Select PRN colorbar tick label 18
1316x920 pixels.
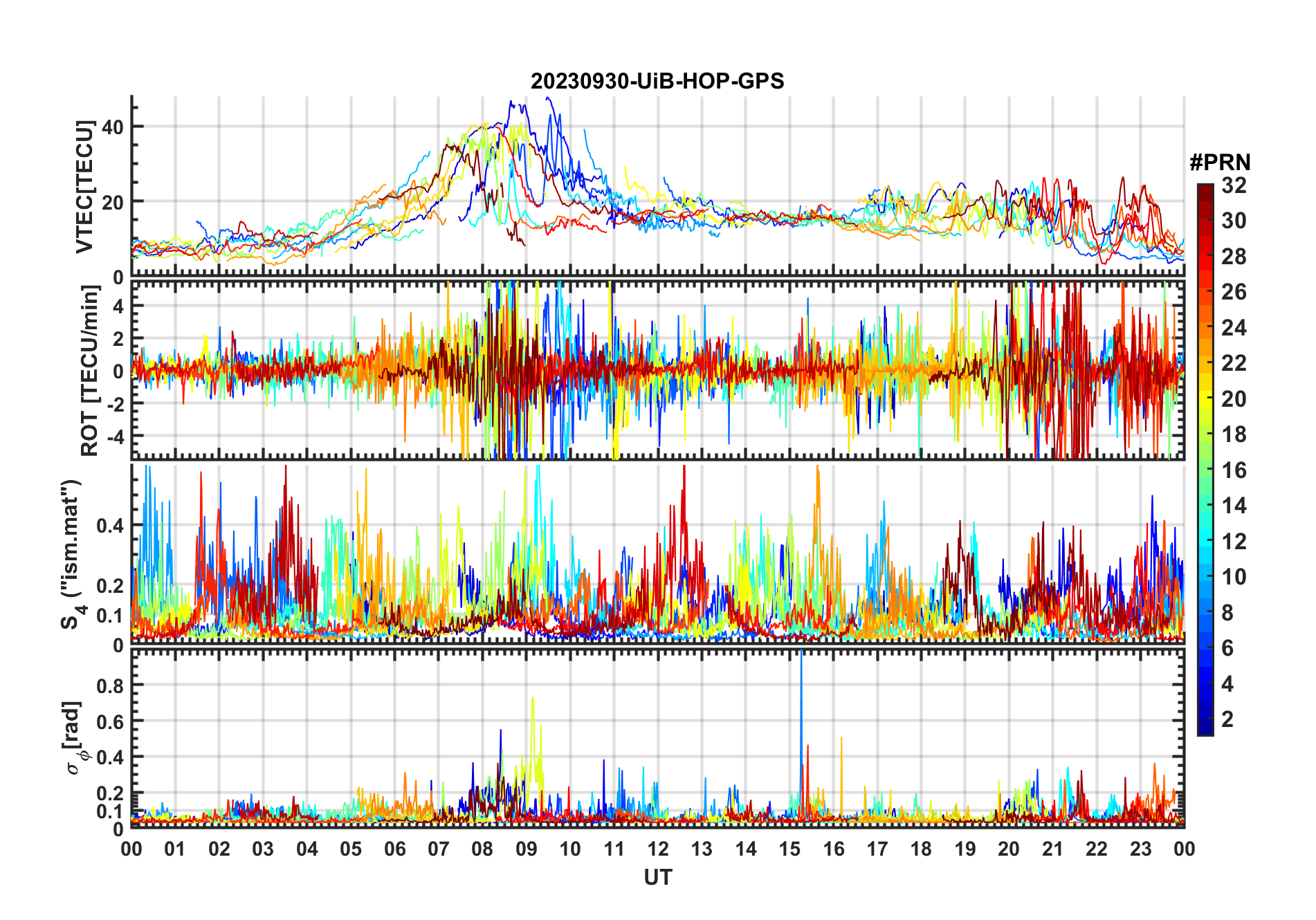pos(1234,434)
